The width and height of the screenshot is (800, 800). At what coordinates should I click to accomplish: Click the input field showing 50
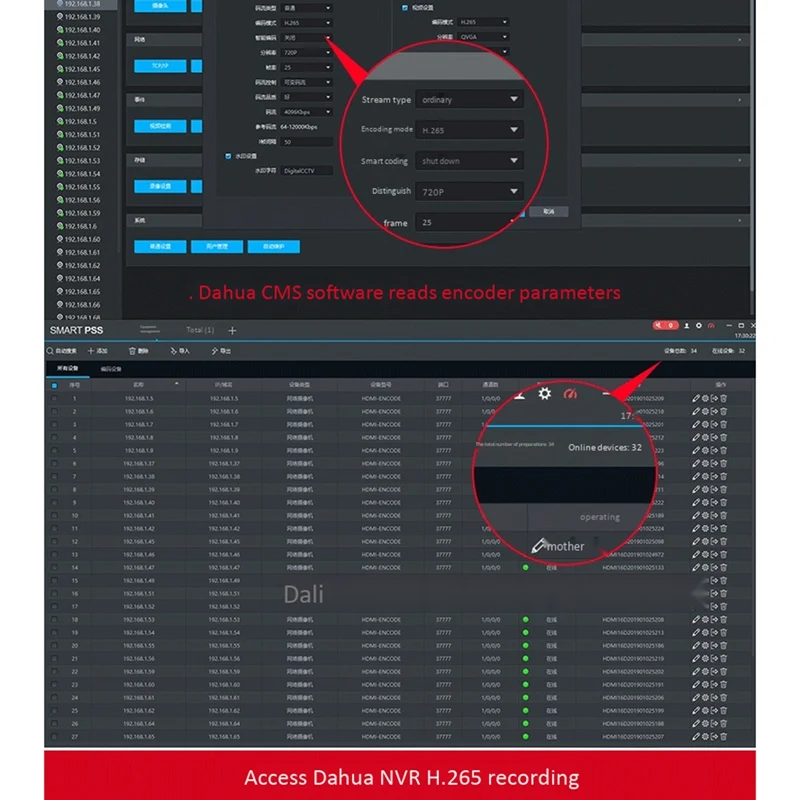307,141
